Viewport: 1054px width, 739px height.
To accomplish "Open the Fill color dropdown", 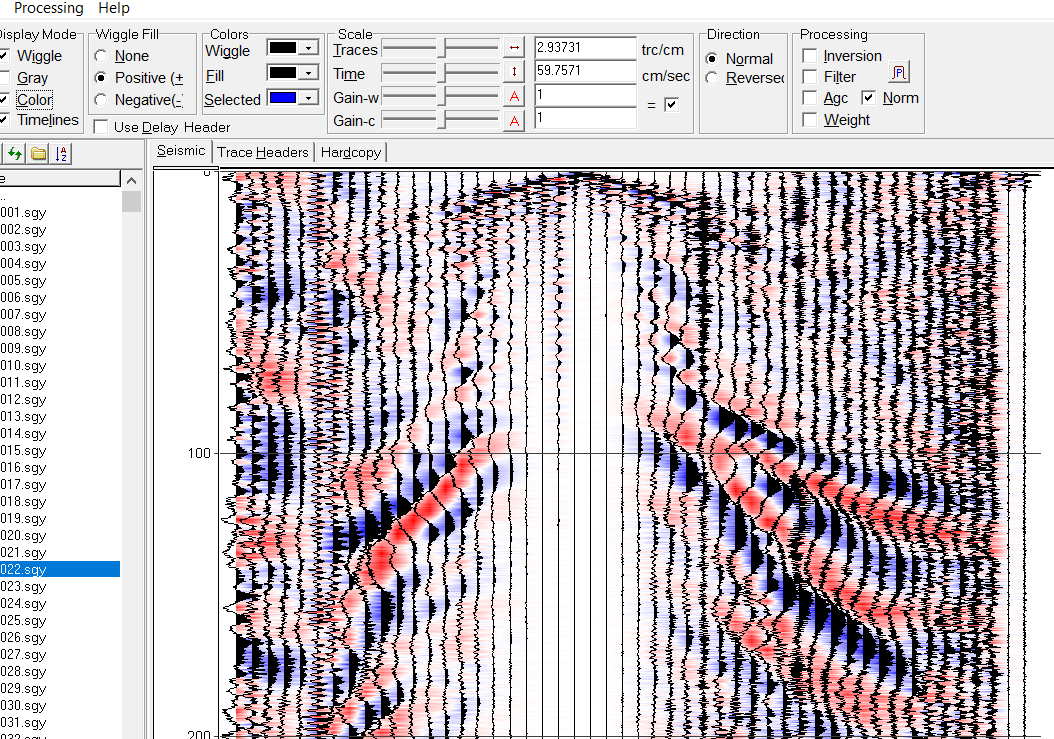I will [x=308, y=73].
